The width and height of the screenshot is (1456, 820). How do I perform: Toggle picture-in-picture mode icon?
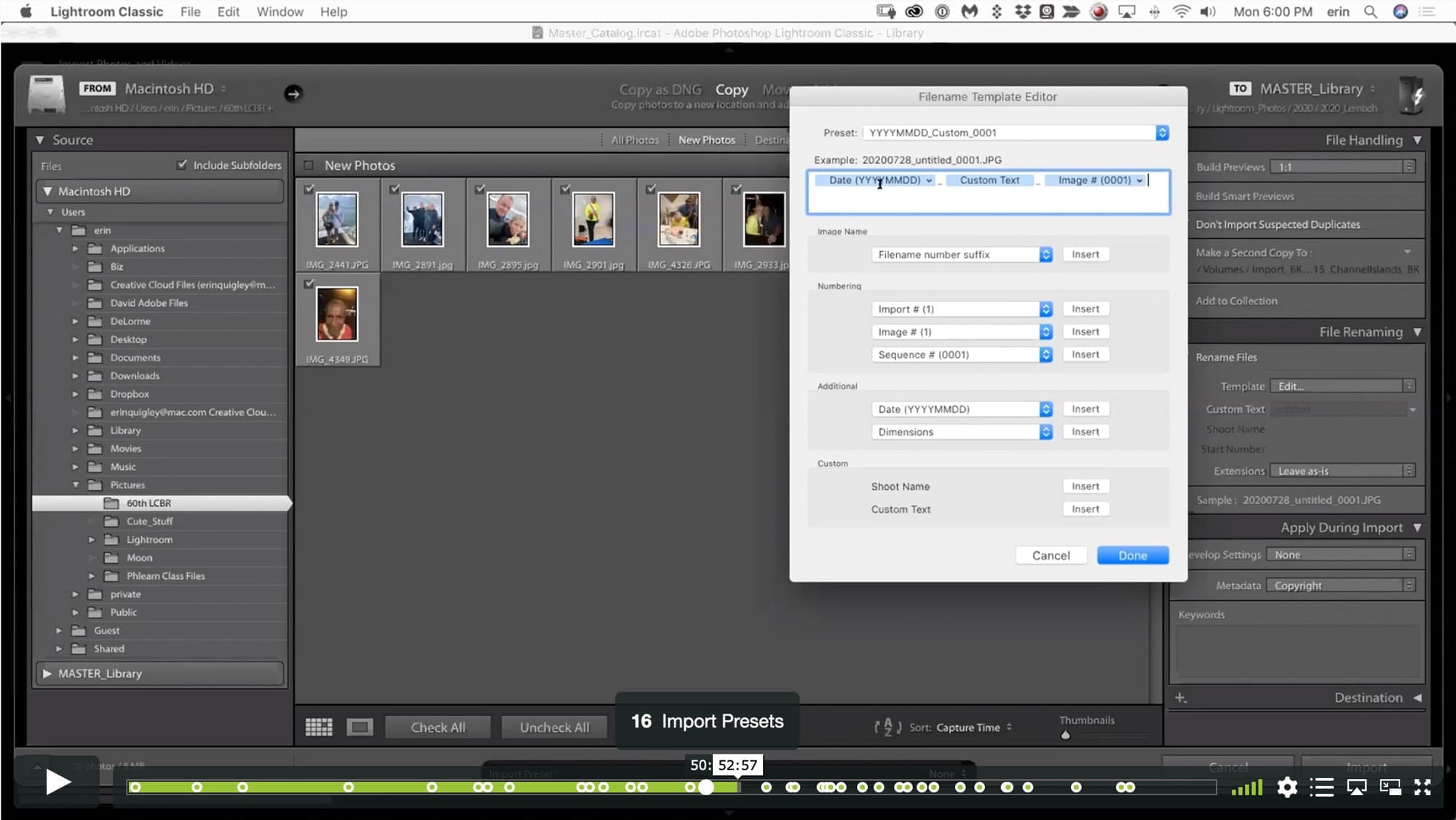[x=1390, y=787]
